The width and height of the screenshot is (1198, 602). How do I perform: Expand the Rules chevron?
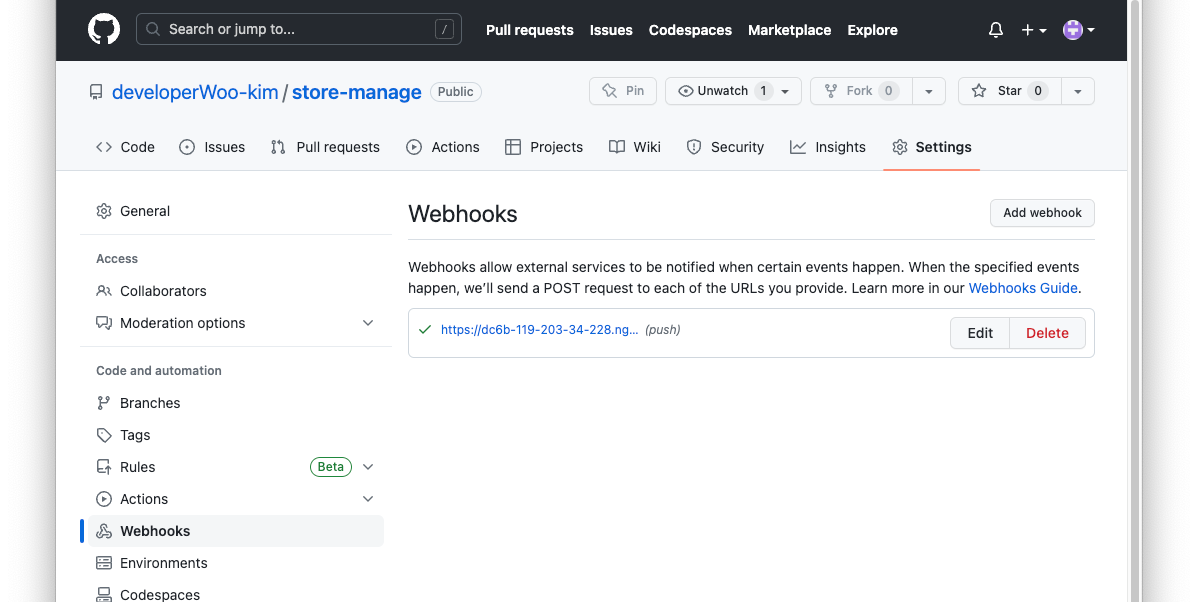[367, 467]
